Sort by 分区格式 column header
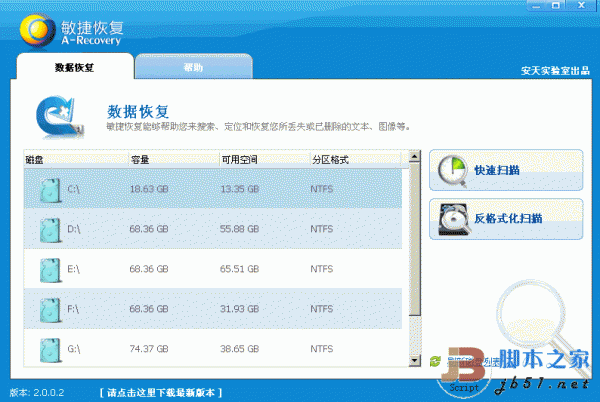This screenshot has width=600, height=402. (355, 159)
